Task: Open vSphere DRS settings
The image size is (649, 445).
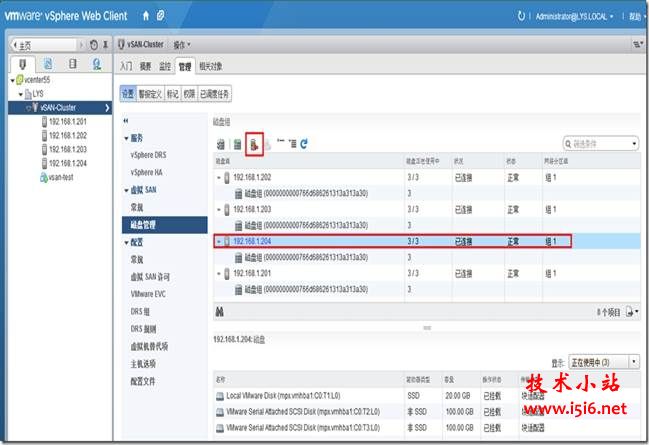Action: click(148, 155)
